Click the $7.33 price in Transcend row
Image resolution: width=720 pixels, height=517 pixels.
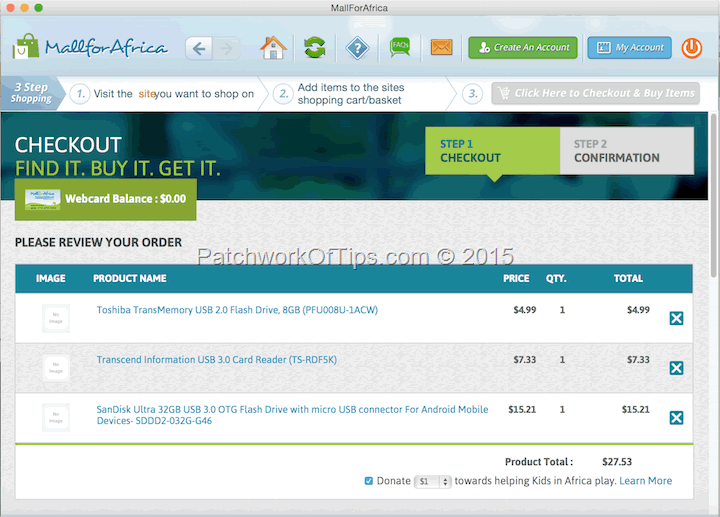[x=524, y=360]
